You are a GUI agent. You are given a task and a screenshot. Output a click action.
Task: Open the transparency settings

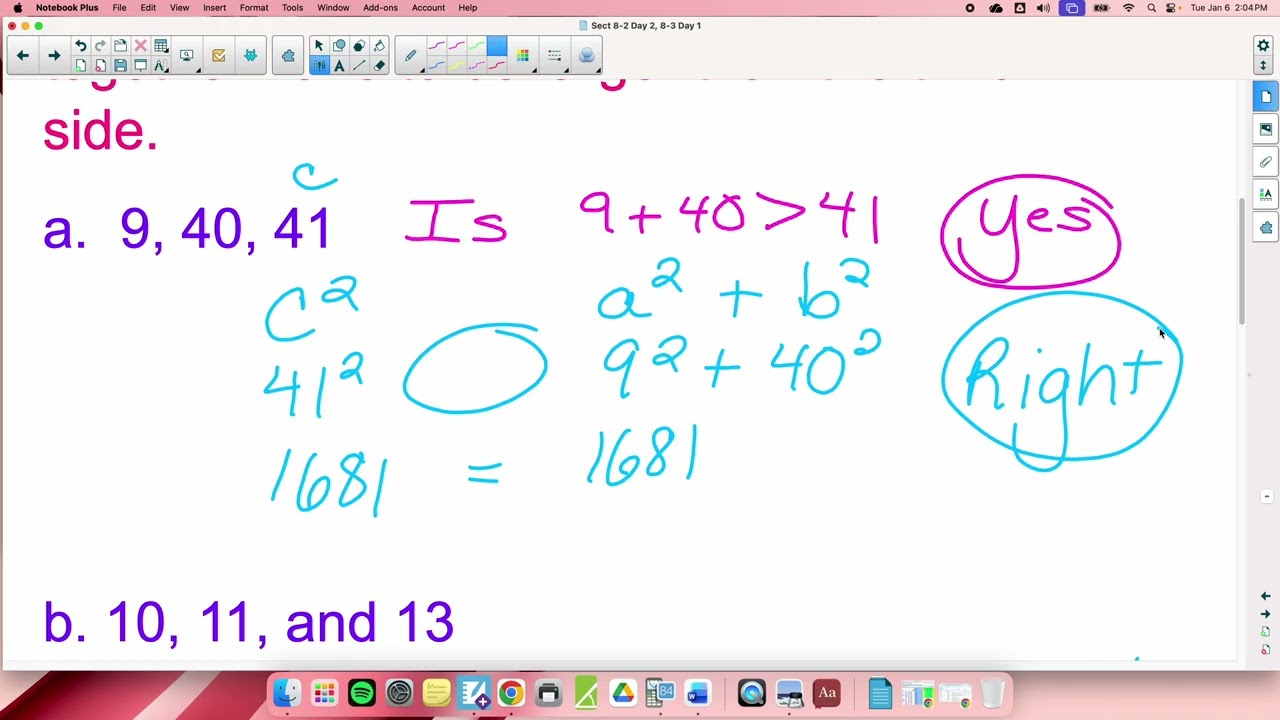587,55
